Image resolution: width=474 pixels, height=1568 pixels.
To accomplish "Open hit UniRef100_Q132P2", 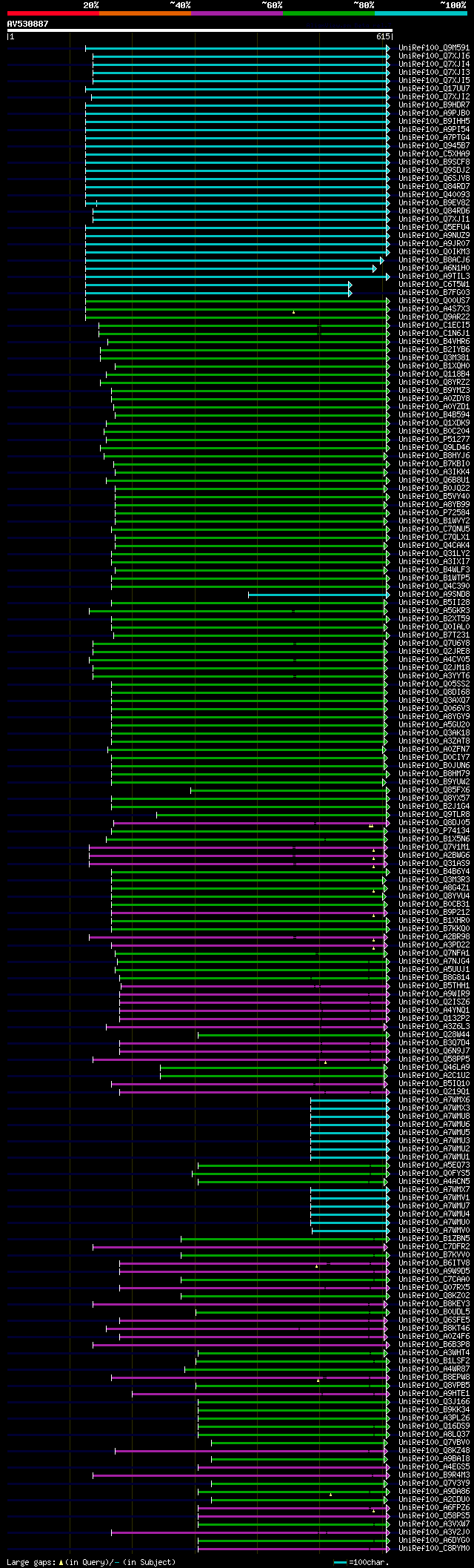I will tap(434, 1018).
